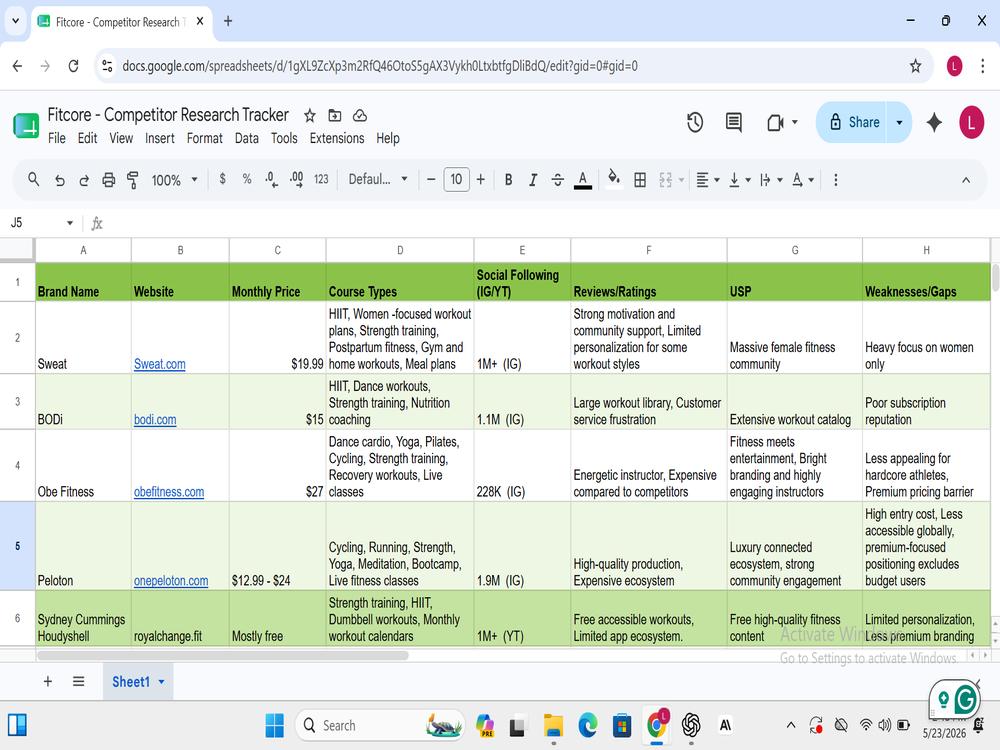This screenshot has width=1000, height=750.
Task: Click the merge cells icon
Action: tap(665, 180)
